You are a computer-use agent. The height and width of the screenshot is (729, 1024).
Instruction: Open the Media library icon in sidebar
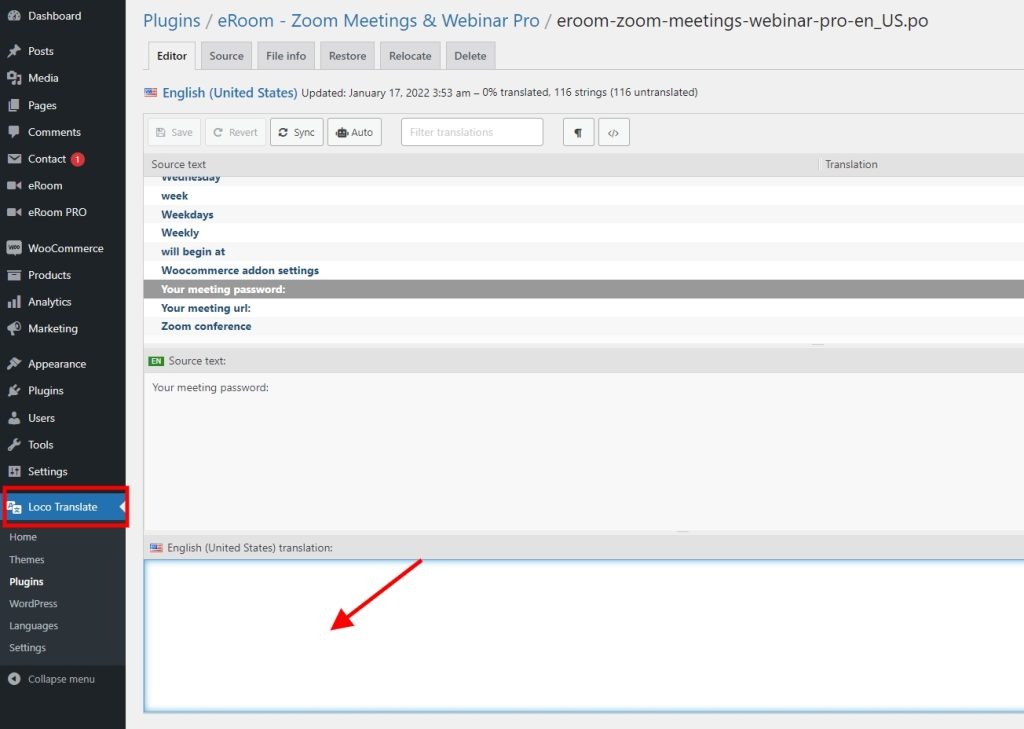[x=16, y=77]
